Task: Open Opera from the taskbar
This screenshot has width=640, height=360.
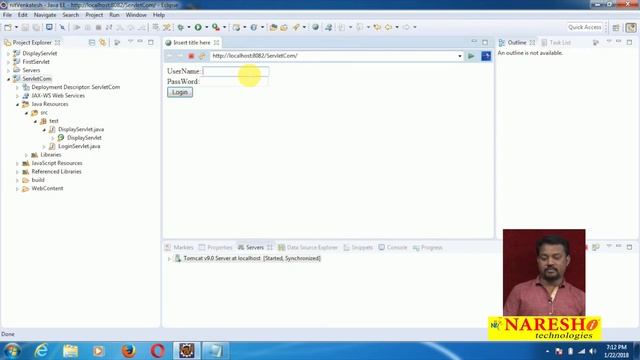Action: (158, 351)
